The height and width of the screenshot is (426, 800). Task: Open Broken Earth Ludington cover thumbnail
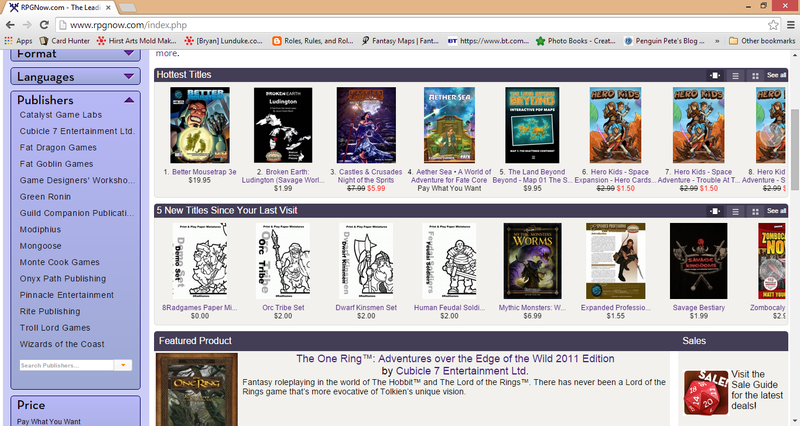pos(283,125)
